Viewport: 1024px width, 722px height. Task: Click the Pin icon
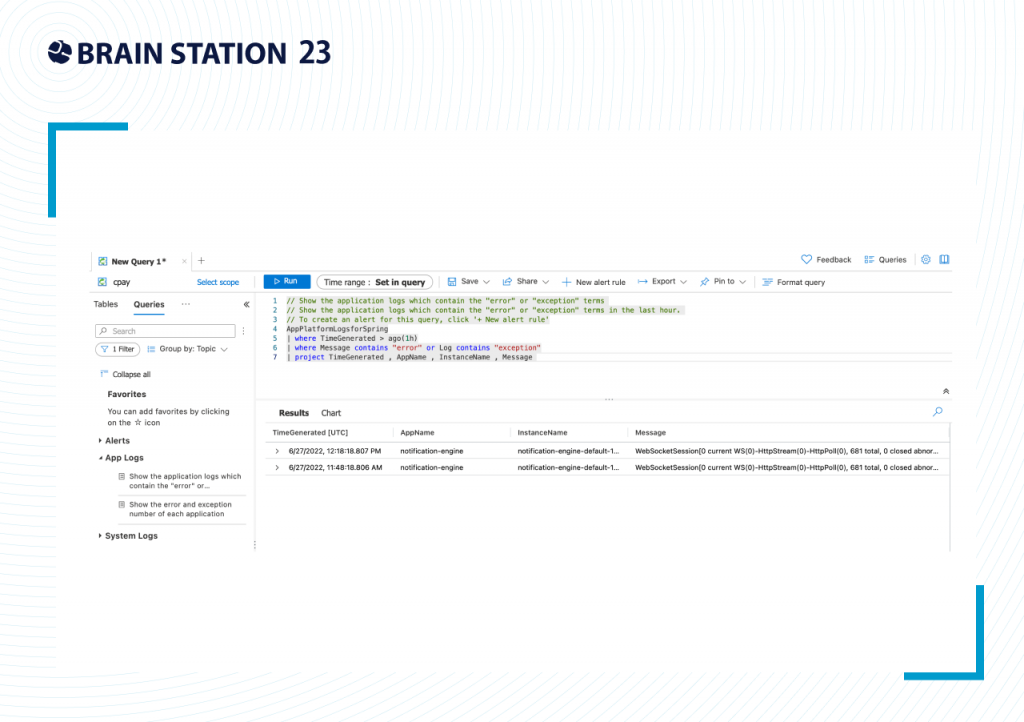click(704, 282)
